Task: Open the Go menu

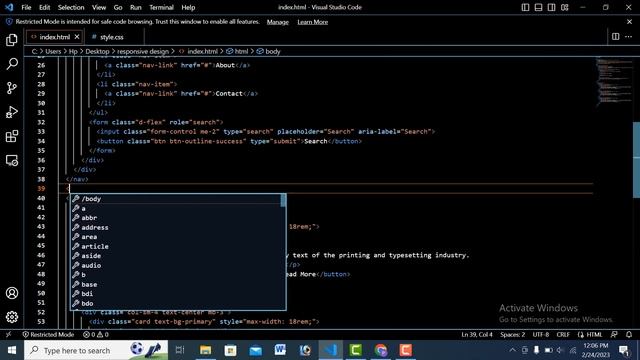Action: point(118,7)
